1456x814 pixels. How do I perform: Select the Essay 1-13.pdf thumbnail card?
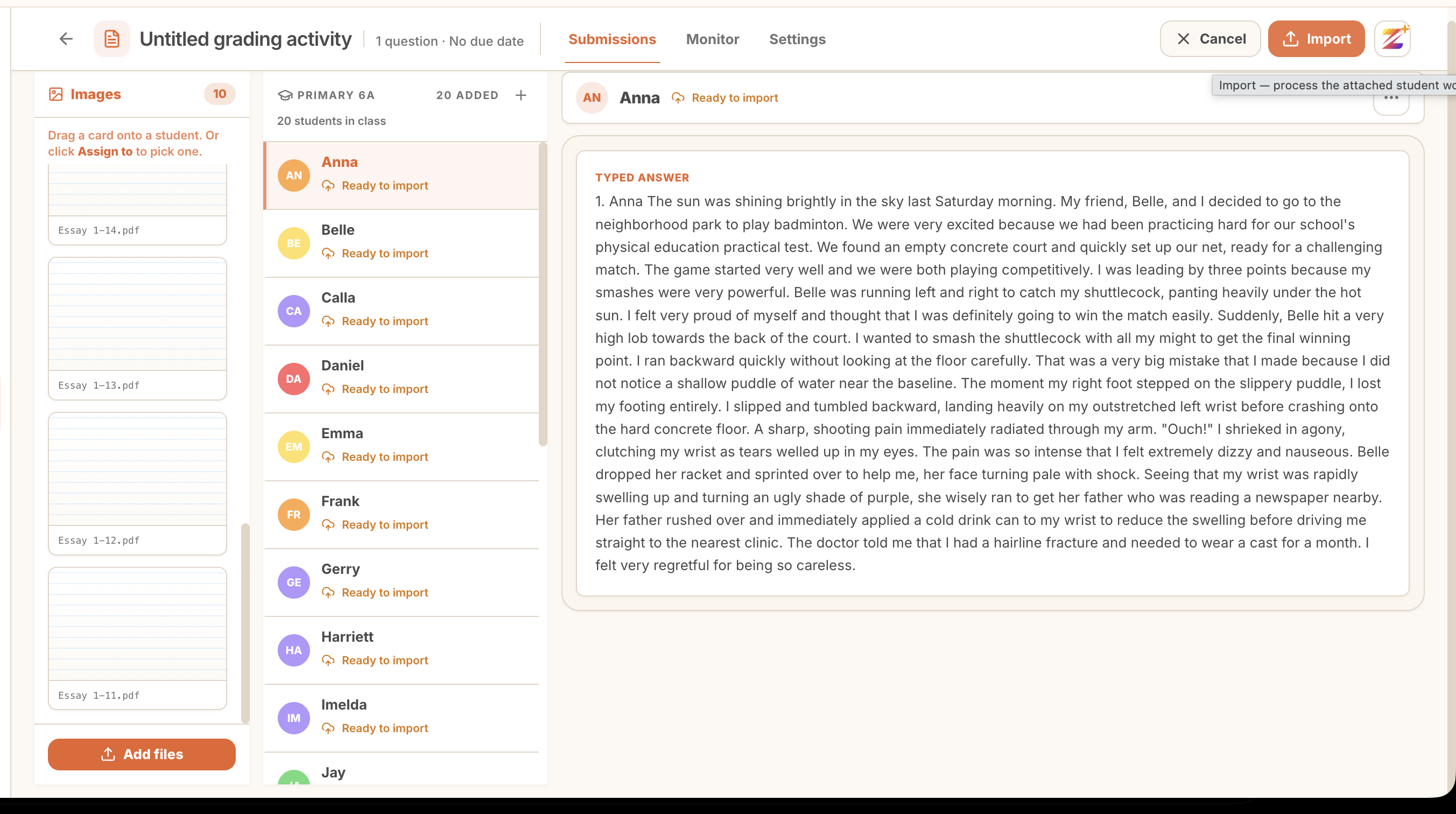click(137, 328)
